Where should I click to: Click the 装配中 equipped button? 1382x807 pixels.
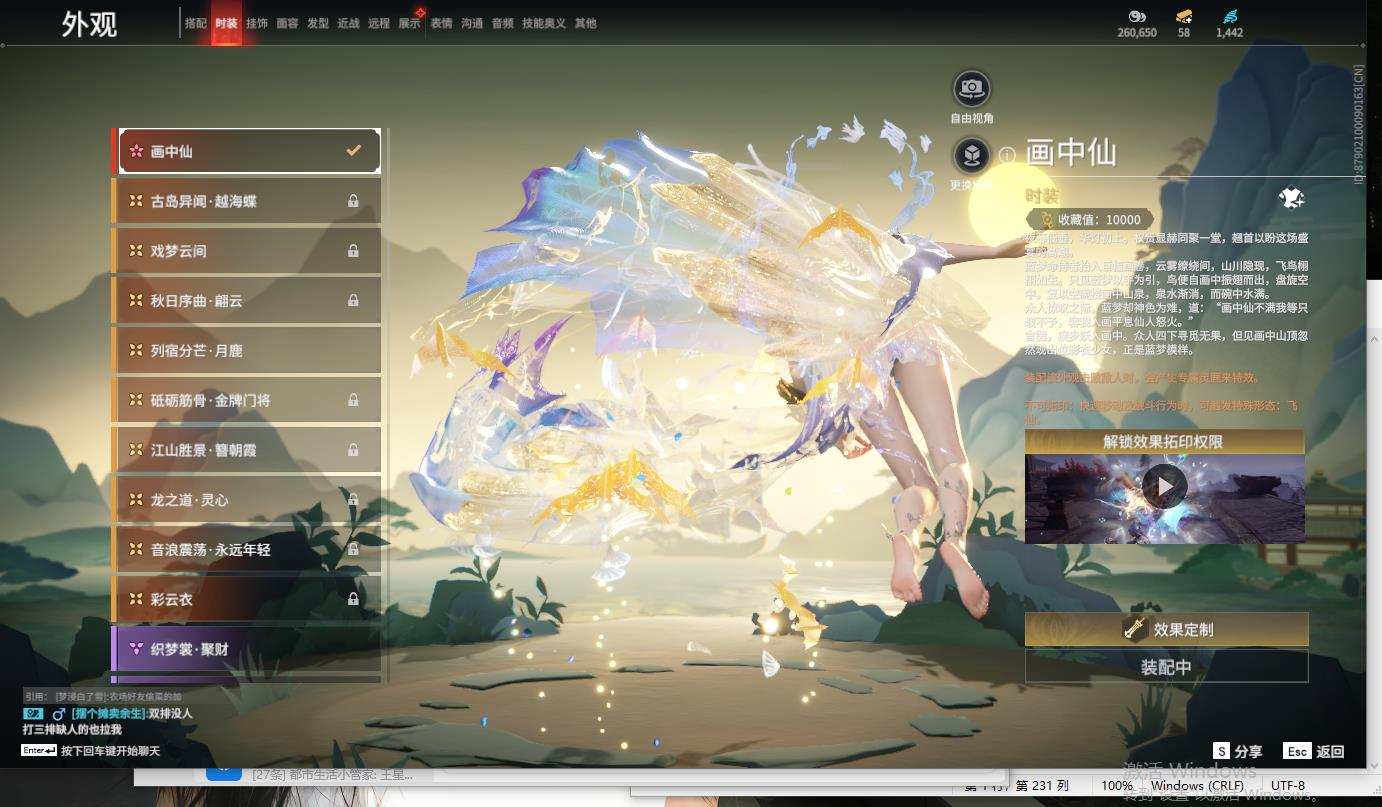(x=1166, y=667)
